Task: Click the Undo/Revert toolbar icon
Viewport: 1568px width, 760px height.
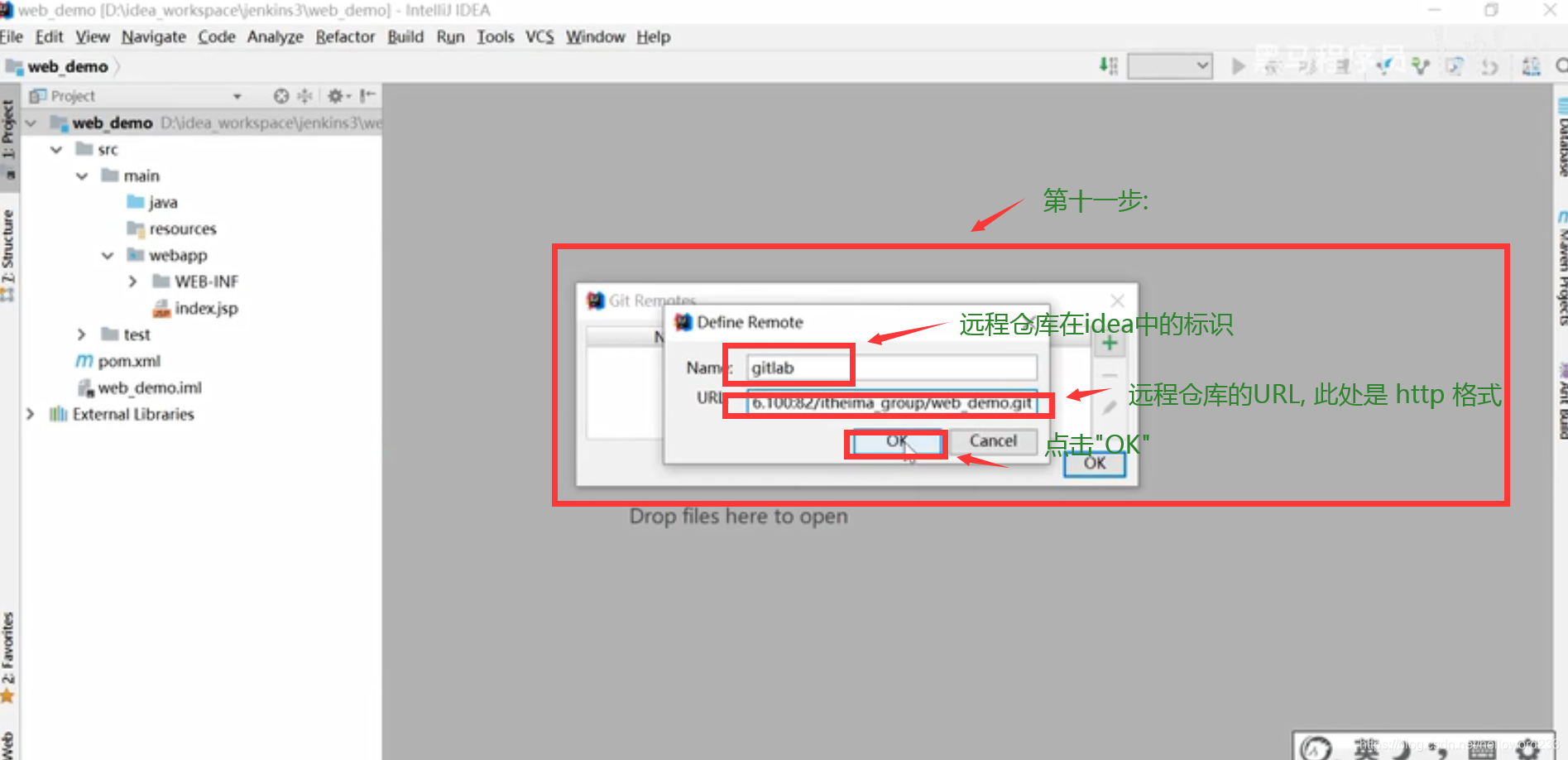Action: click(x=1490, y=66)
